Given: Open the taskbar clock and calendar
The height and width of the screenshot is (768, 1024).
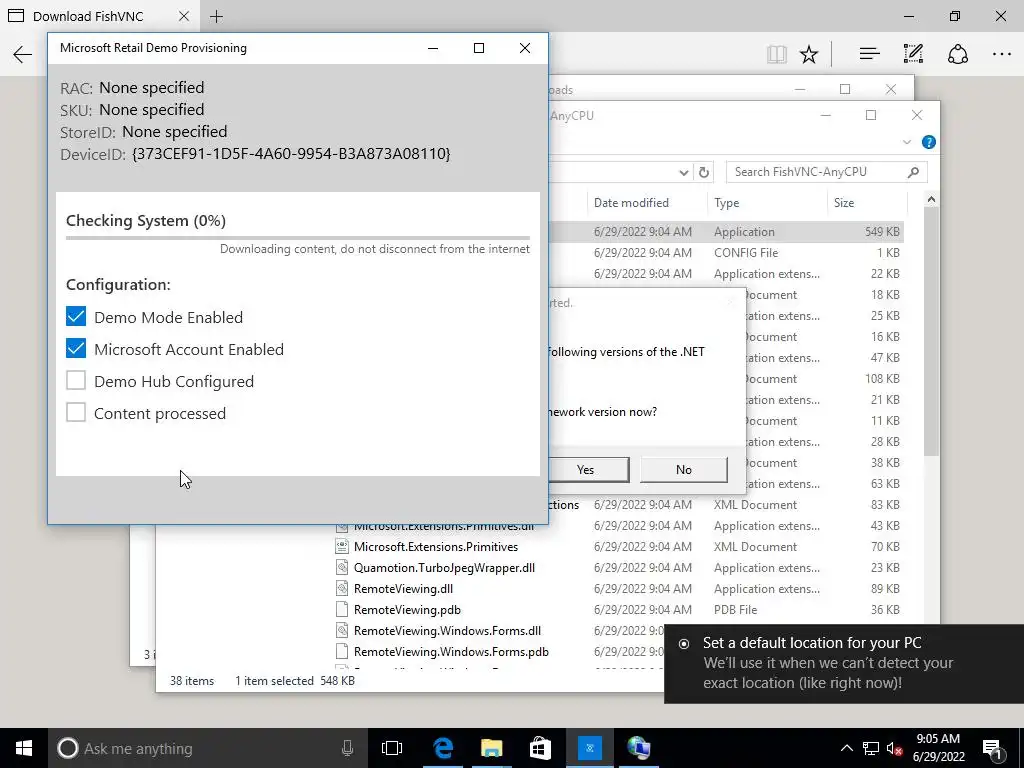Looking at the screenshot, I should (938, 748).
